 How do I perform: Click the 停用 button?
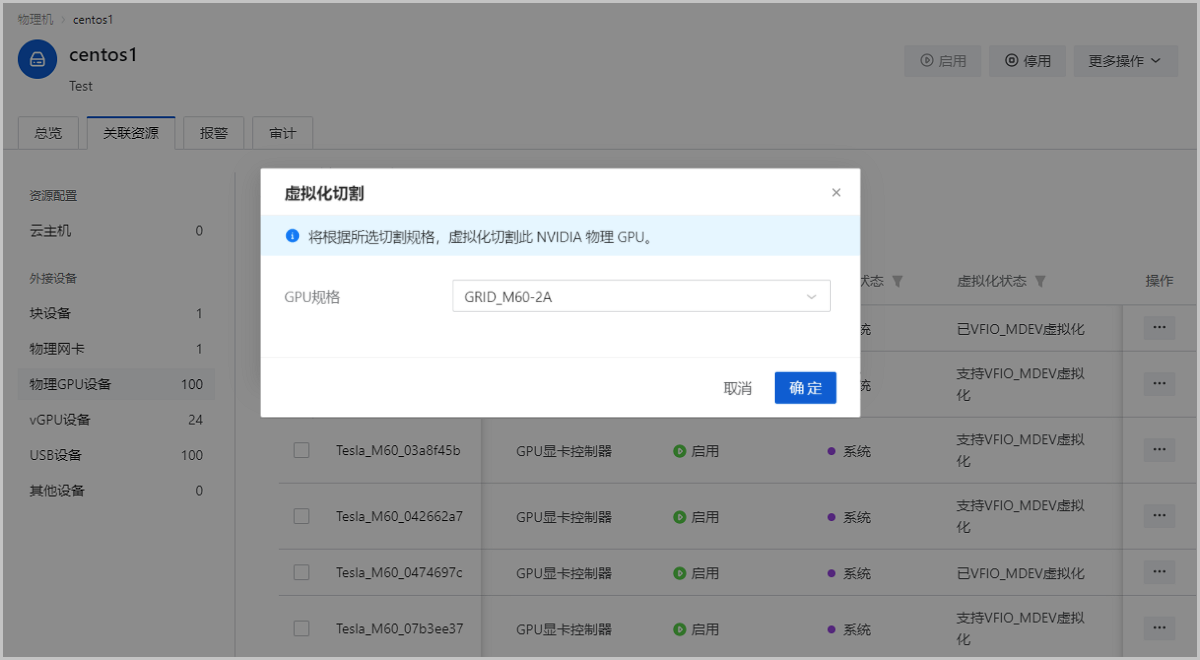(1027, 60)
